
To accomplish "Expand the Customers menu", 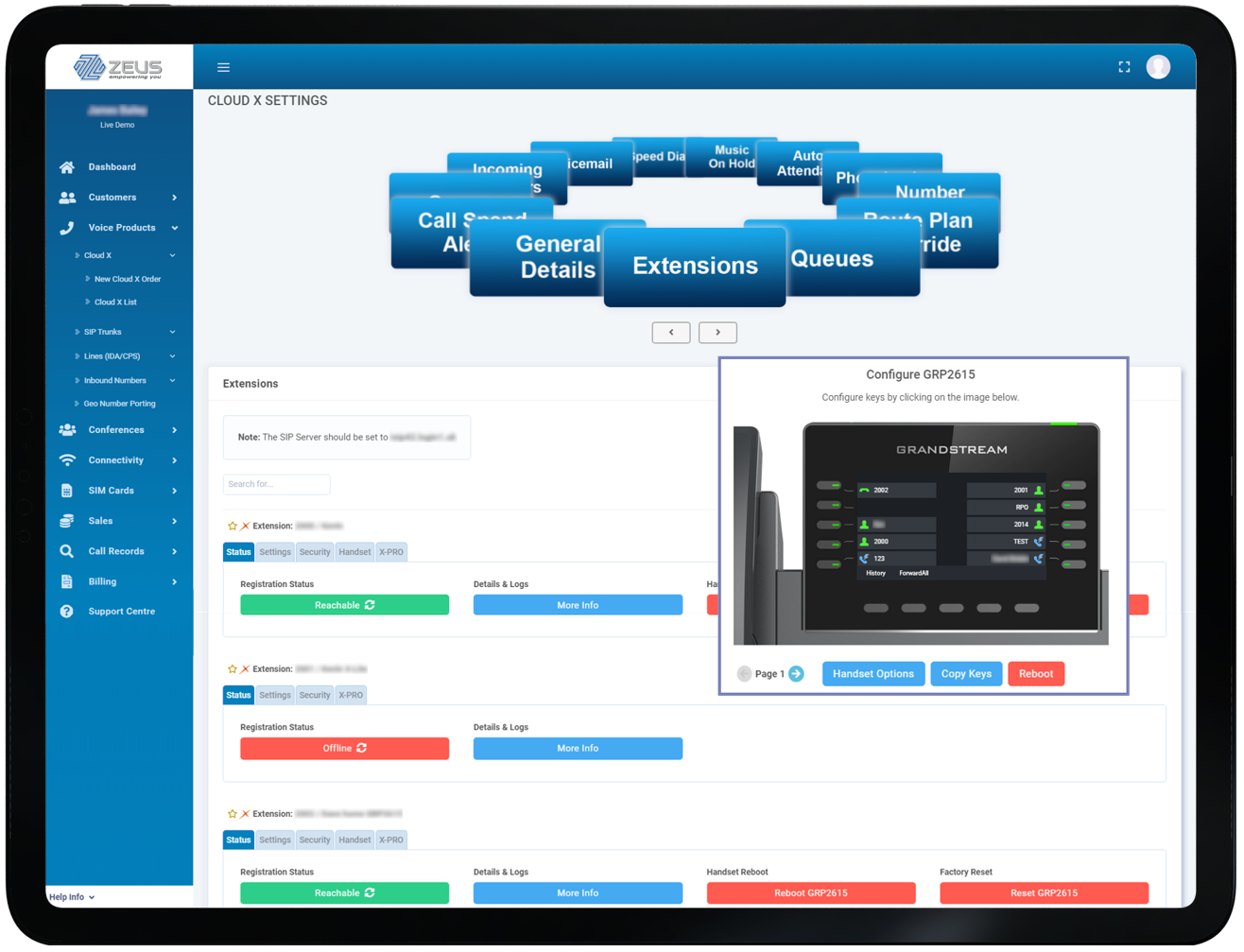I will click(175, 198).
